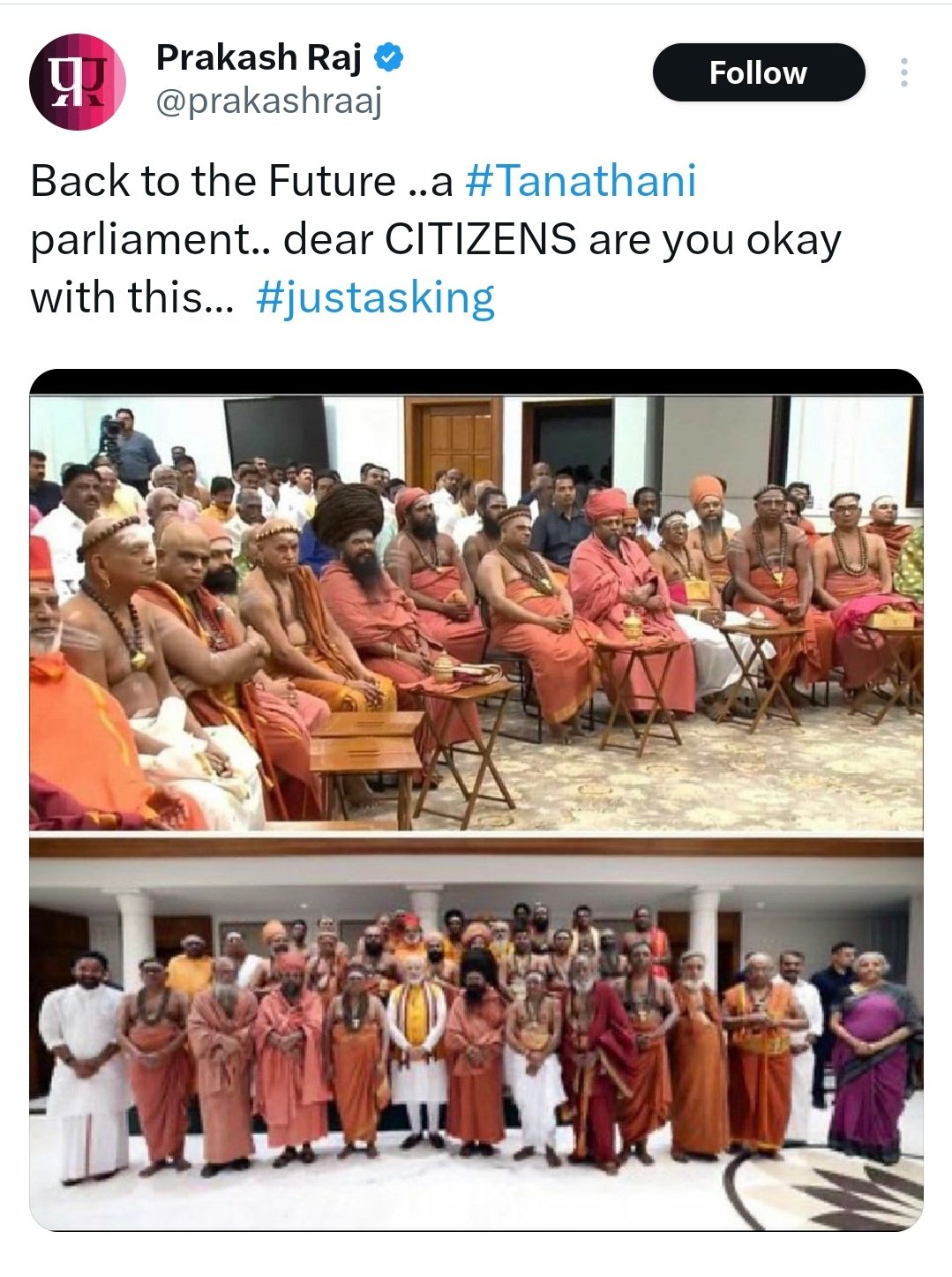This screenshot has width=952, height=1277.
Task: Click the man in white dhoti at left of bottom photo
Action: [x=86, y=1068]
